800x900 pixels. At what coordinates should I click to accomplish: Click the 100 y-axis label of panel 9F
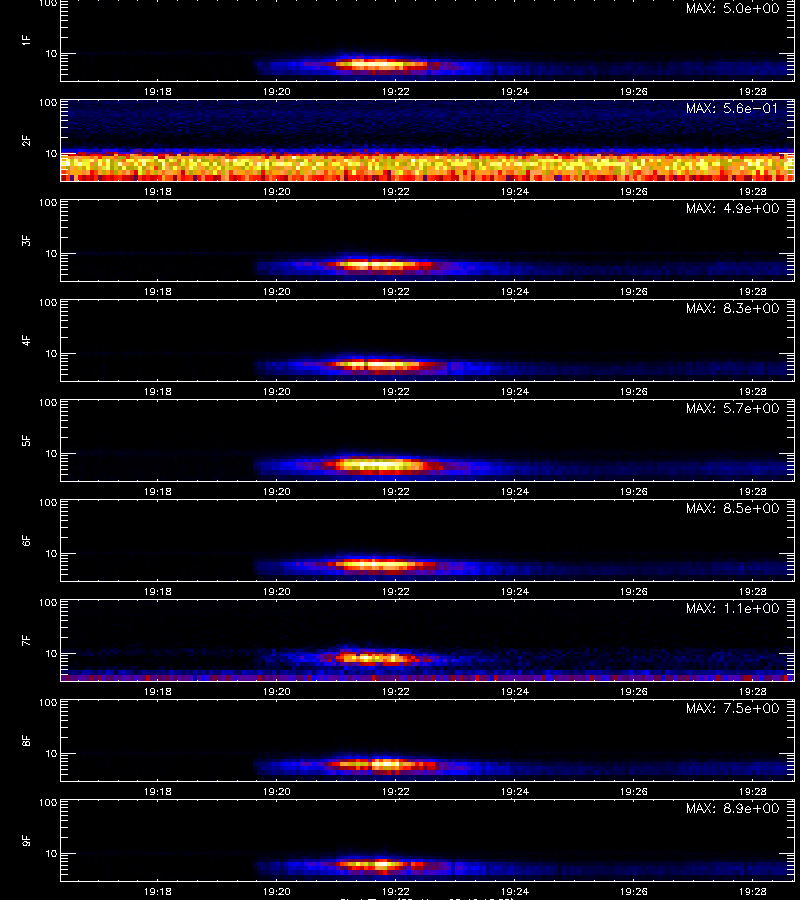pos(48,803)
